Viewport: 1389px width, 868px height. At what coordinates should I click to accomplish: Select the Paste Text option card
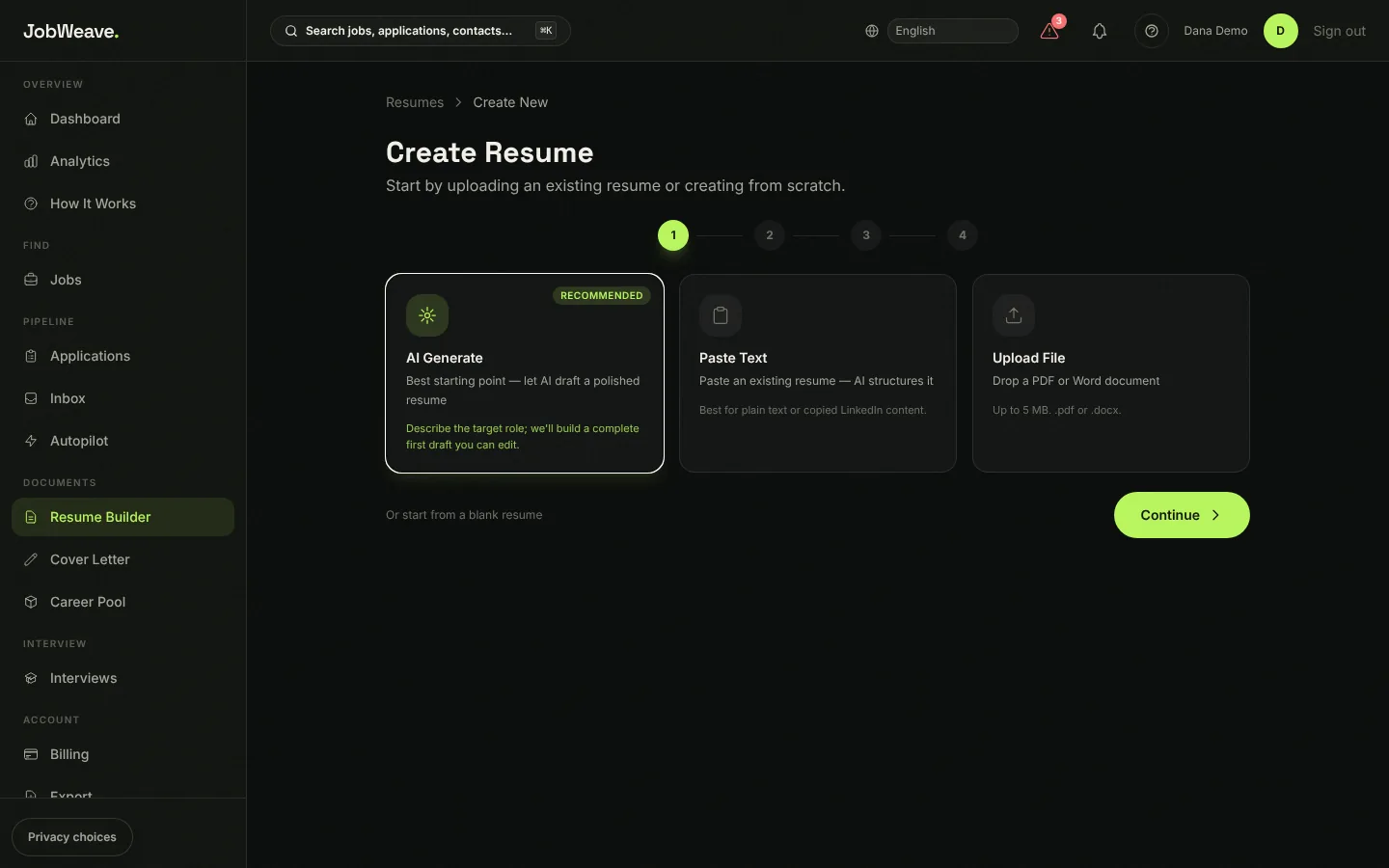[818, 373]
